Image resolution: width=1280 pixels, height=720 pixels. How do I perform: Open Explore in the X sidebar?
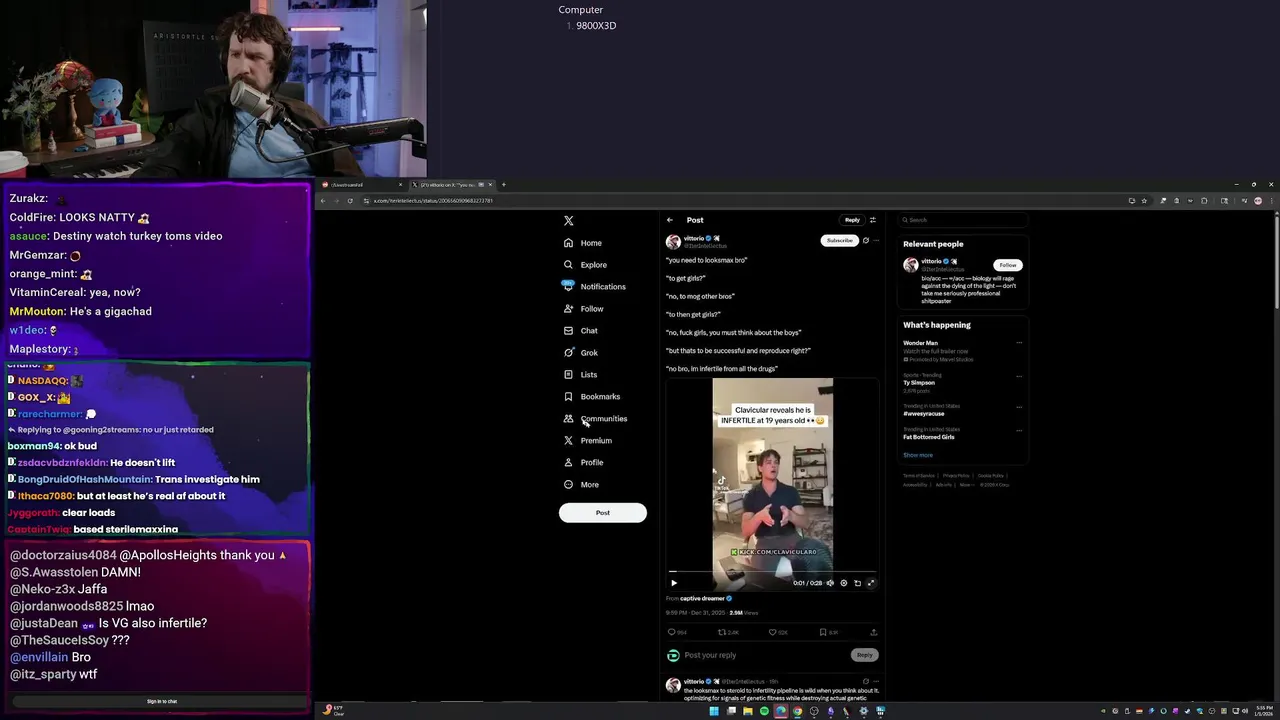pos(585,265)
